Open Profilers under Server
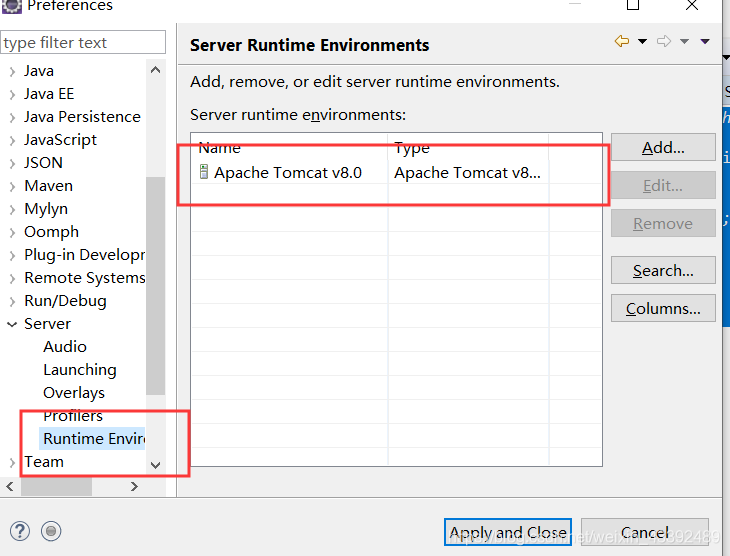This screenshot has width=730, height=556. pyautogui.click(x=73, y=416)
